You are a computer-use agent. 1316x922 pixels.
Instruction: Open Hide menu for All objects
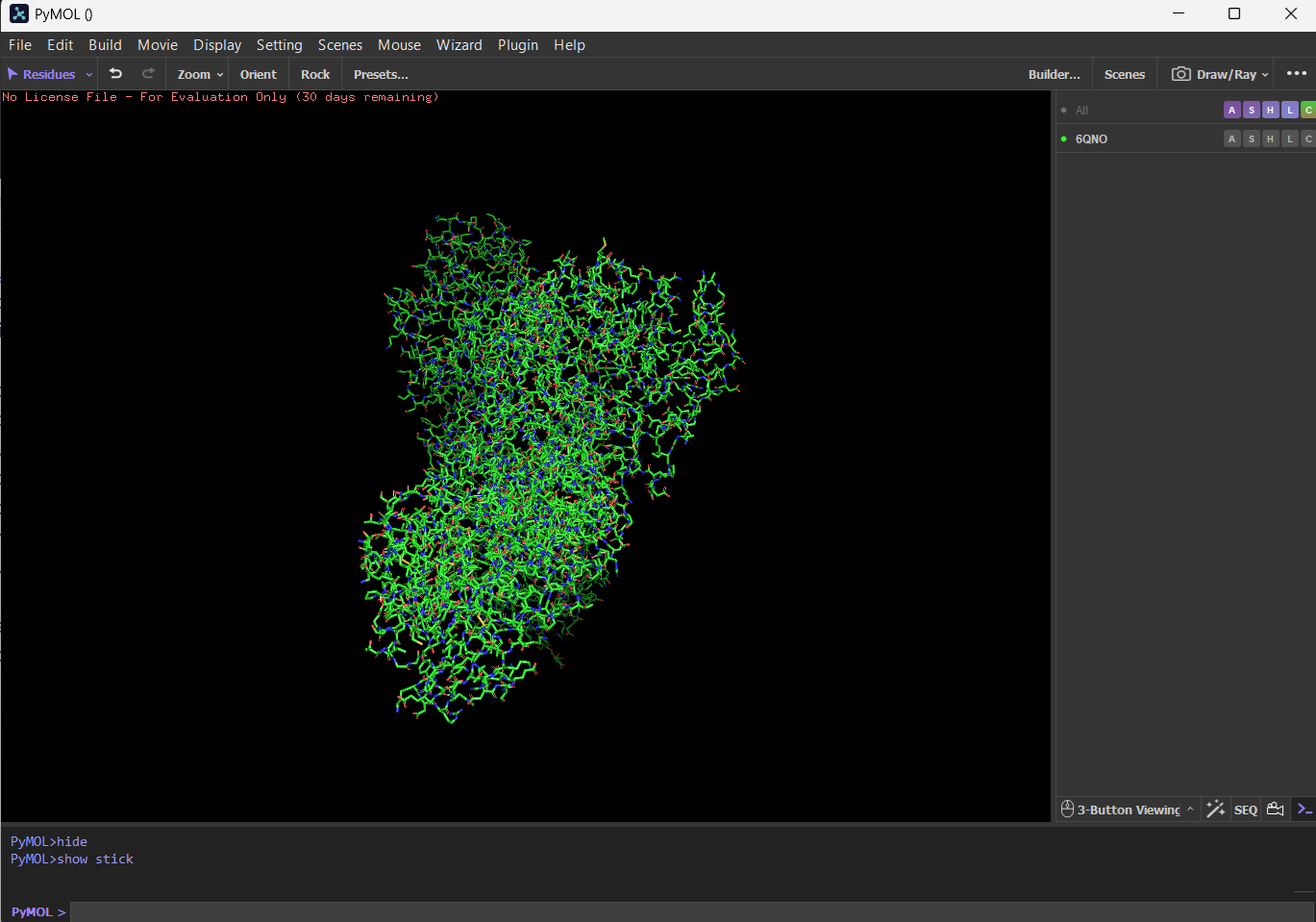[x=1271, y=111]
